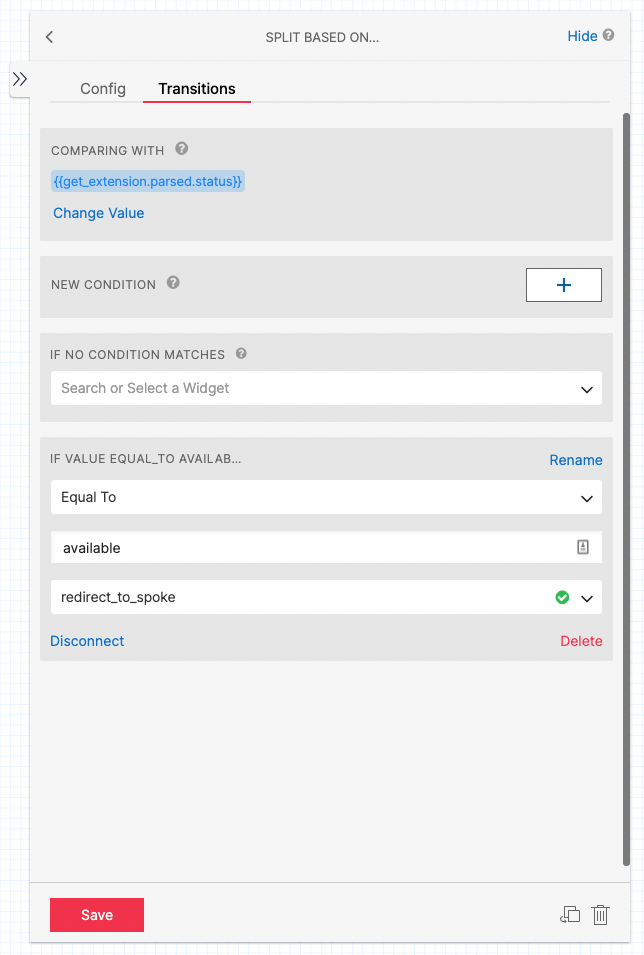Add a new condition with the plus button

point(563,284)
